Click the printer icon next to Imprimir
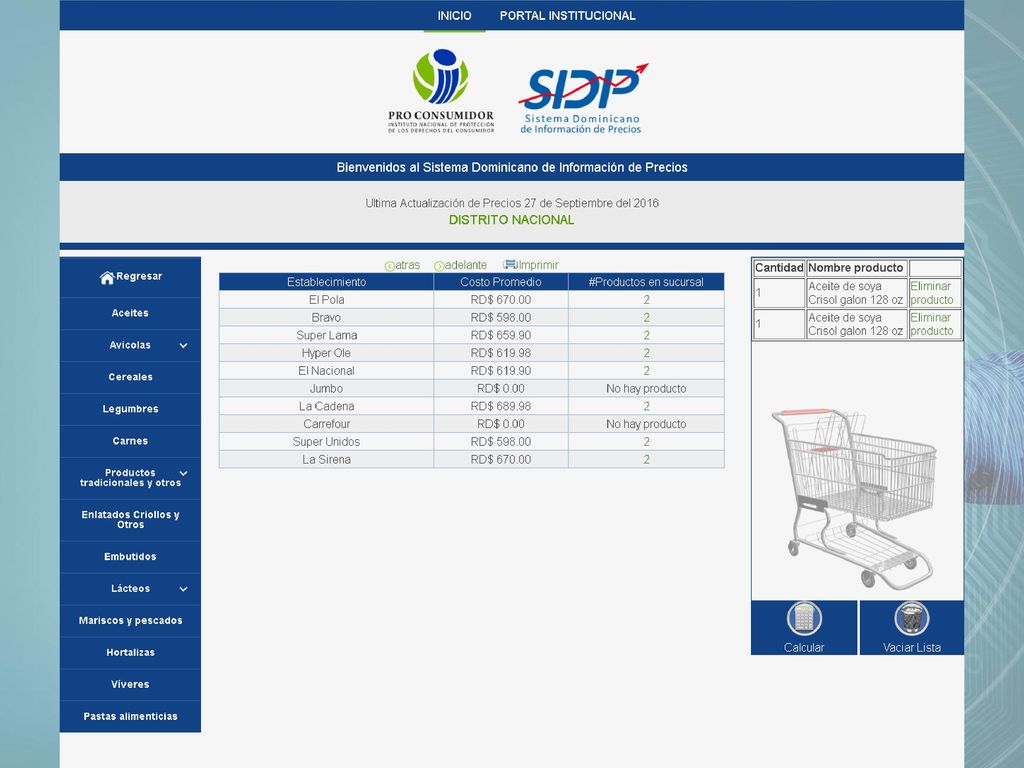 [510, 264]
